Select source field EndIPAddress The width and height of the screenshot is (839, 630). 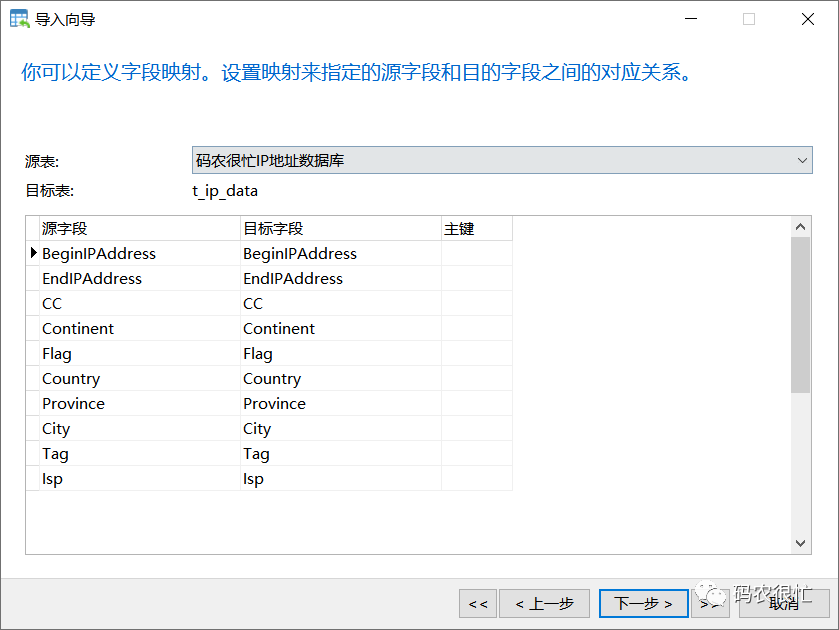click(x=140, y=278)
